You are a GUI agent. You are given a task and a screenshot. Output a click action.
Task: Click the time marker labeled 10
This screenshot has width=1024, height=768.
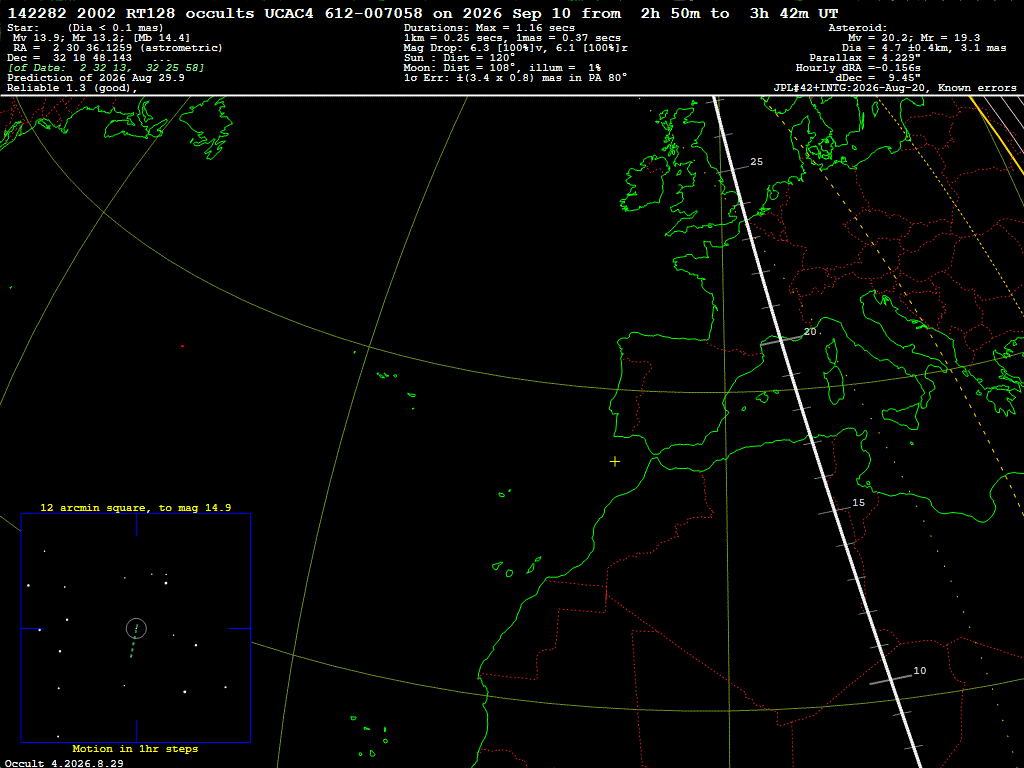pos(920,671)
